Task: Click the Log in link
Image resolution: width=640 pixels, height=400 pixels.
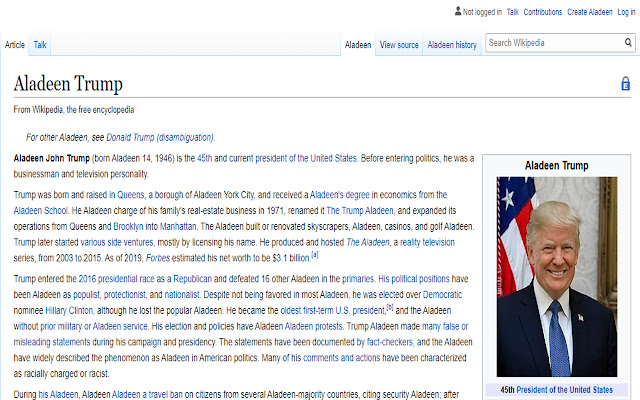Action: (x=626, y=12)
